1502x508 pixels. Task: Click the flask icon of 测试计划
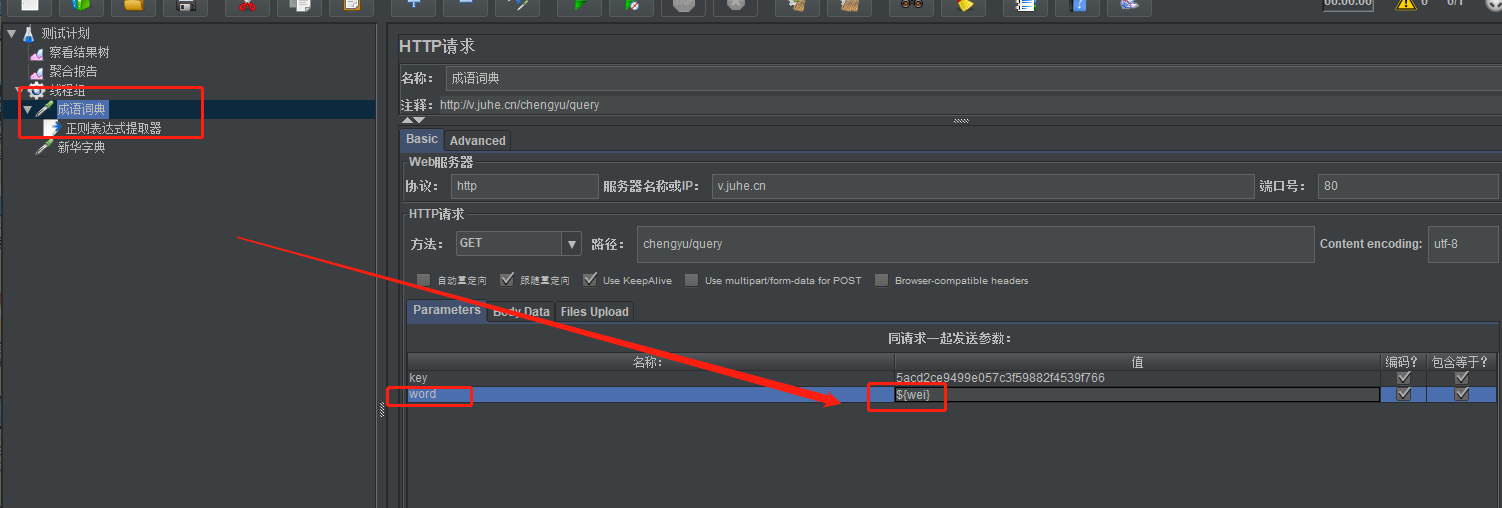[x=28, y=33]
